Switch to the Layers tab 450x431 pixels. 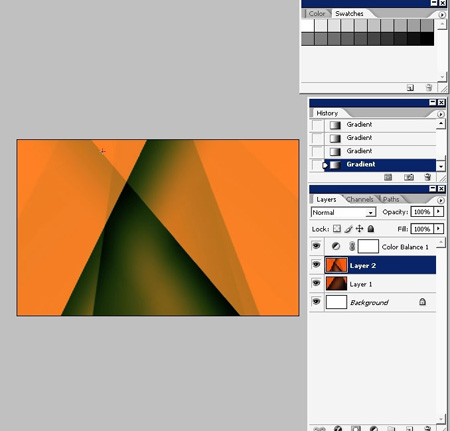[326, 199]
